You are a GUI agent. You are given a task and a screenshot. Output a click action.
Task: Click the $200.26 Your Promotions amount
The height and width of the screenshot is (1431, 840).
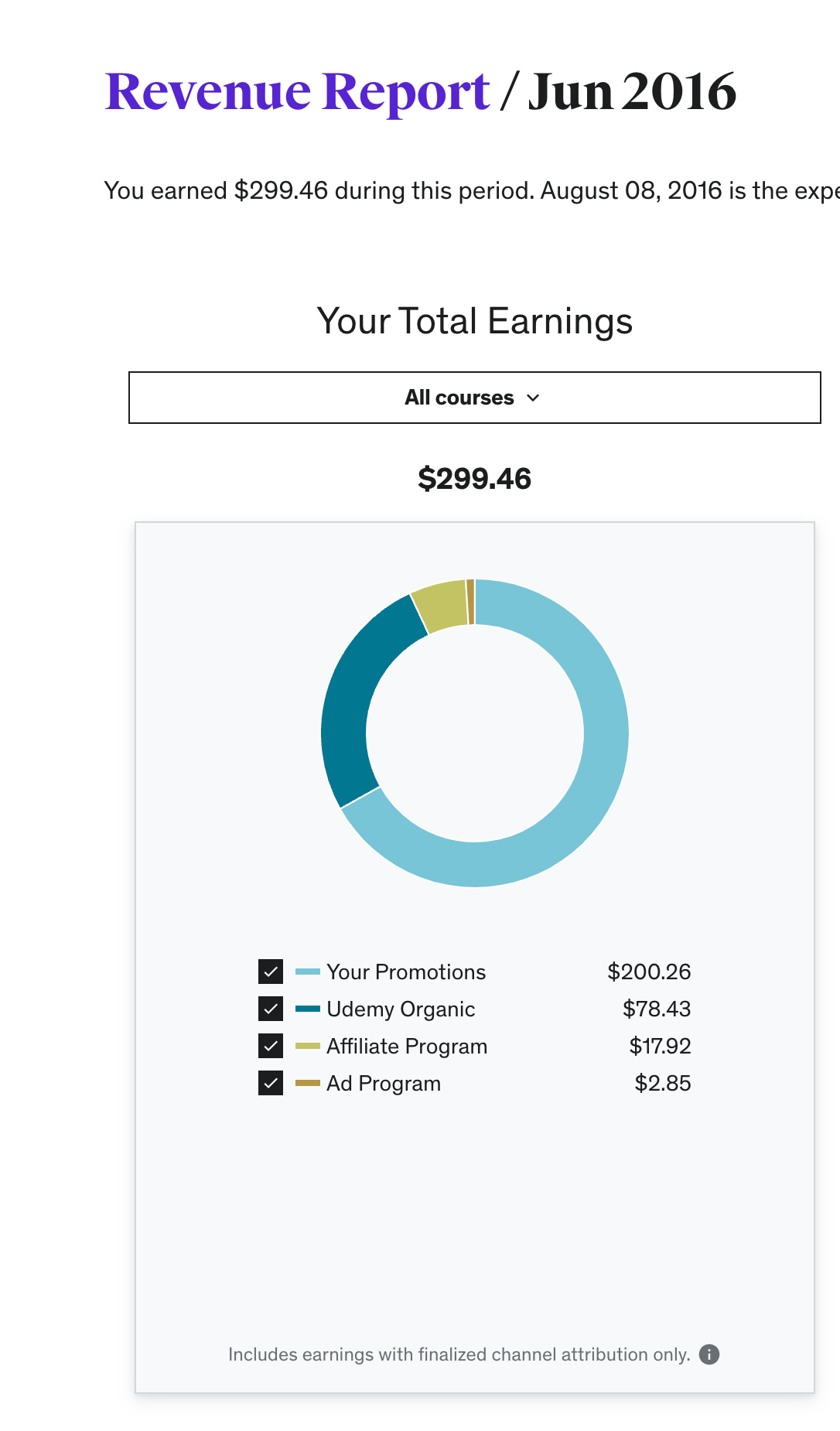(649, 972)
